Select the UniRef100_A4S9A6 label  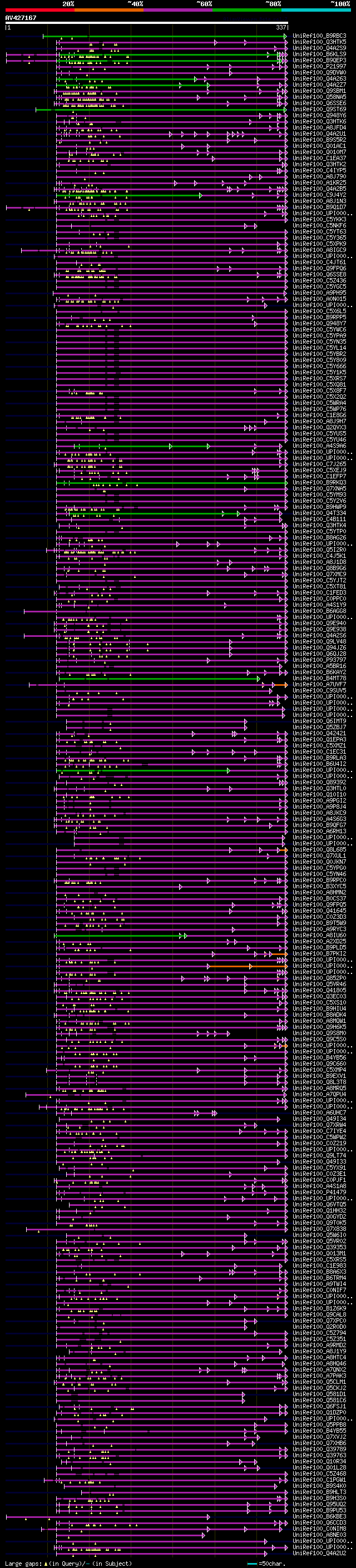(319, 446)
